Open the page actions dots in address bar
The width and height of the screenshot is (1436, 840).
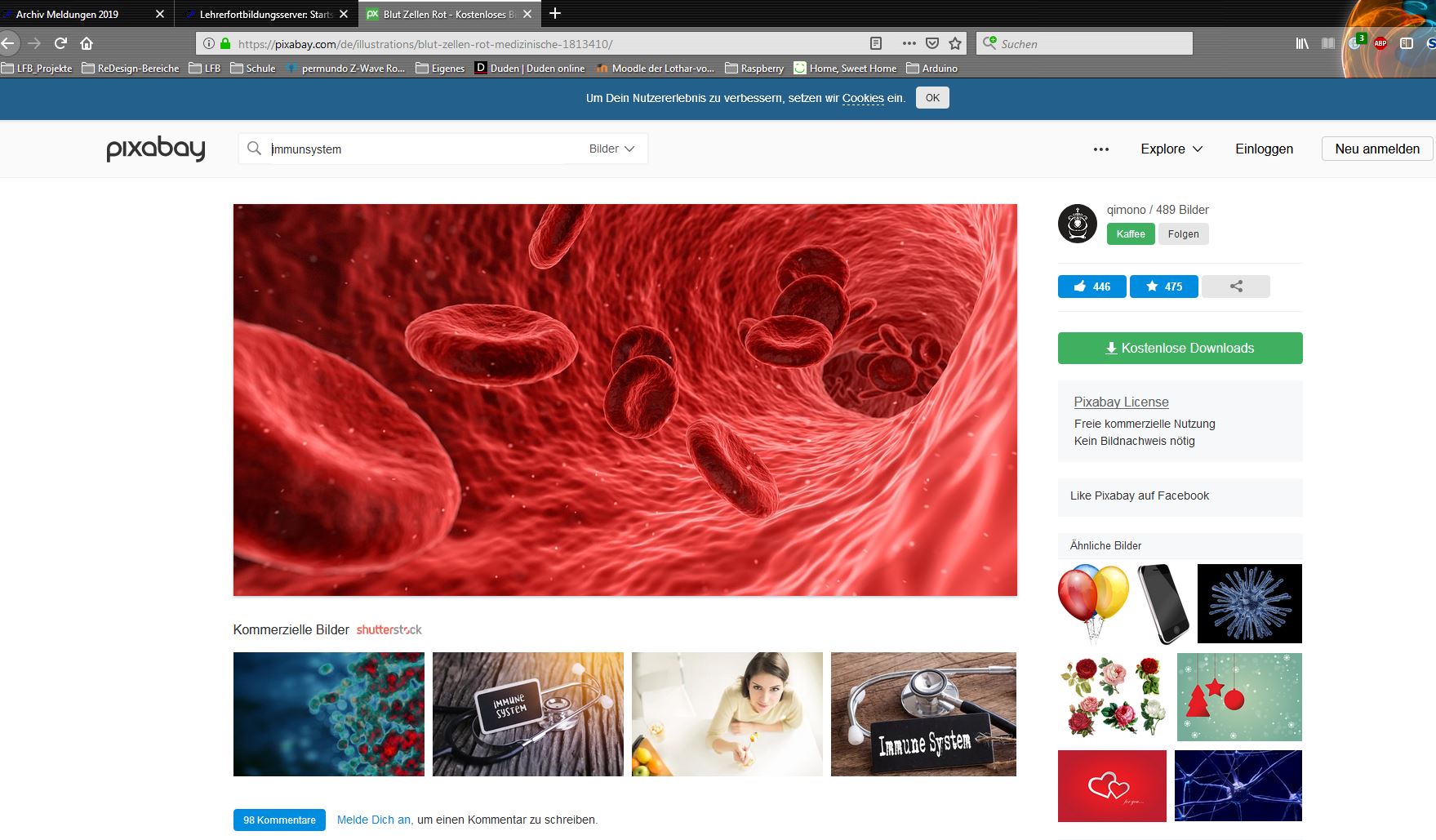tap(909, 43)
